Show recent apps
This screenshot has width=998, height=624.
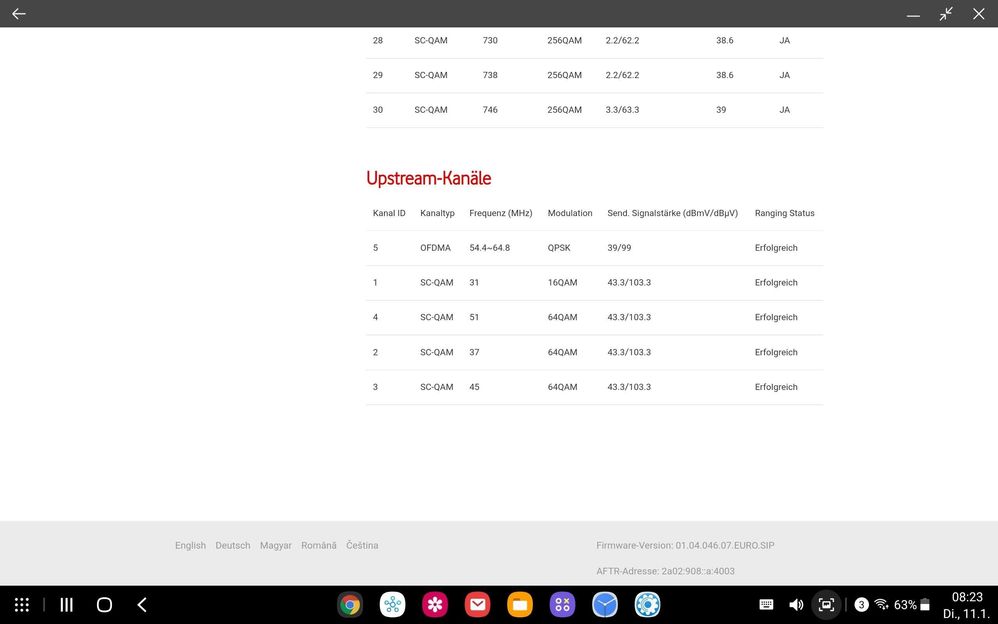tap(65, 604)
